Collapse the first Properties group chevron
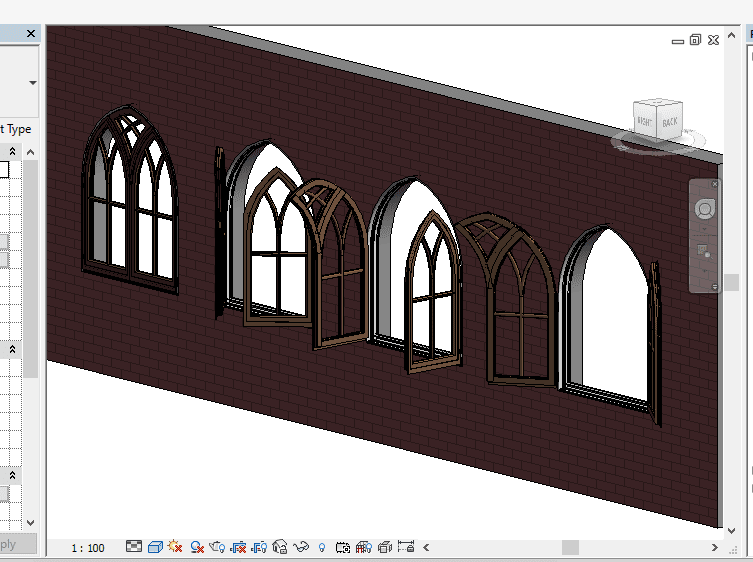This screenshot has height=562, width=753. [x=13, y=151]
